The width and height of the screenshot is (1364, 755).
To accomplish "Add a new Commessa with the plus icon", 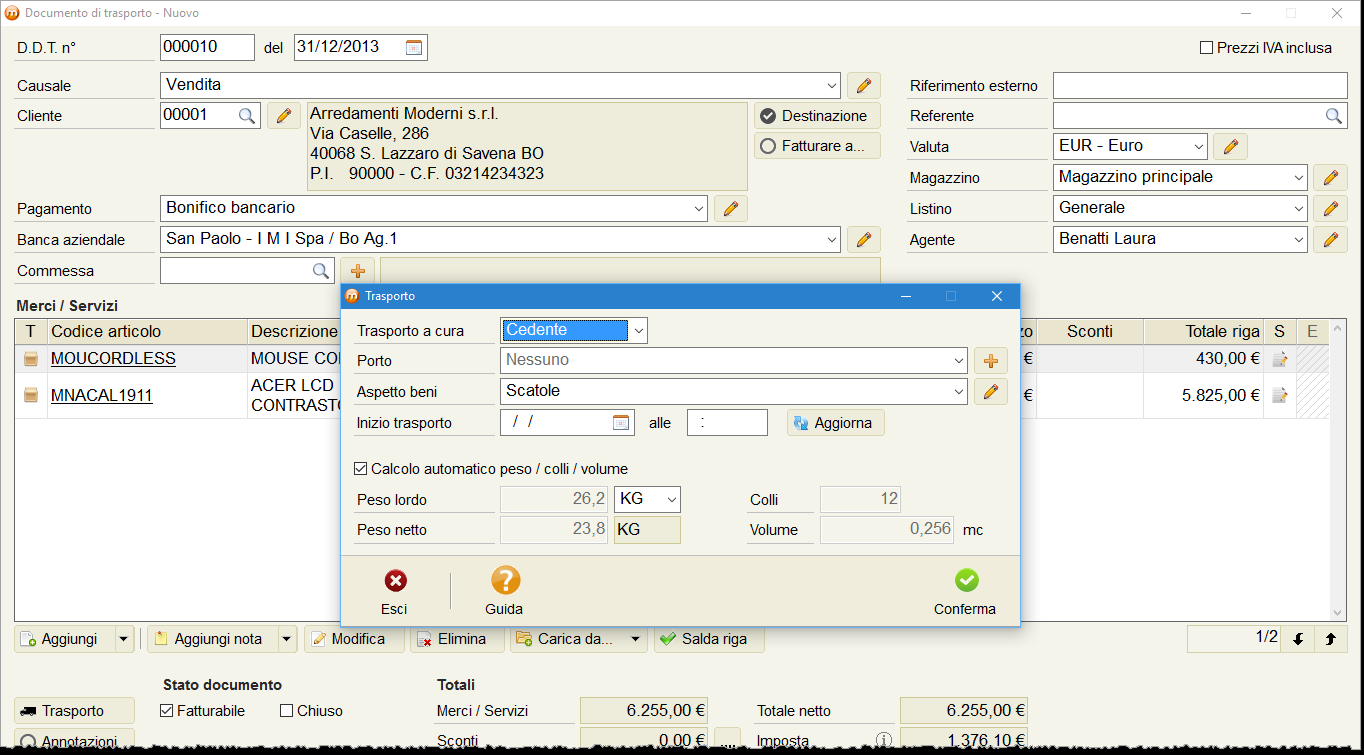I will [x=357, y=271].
